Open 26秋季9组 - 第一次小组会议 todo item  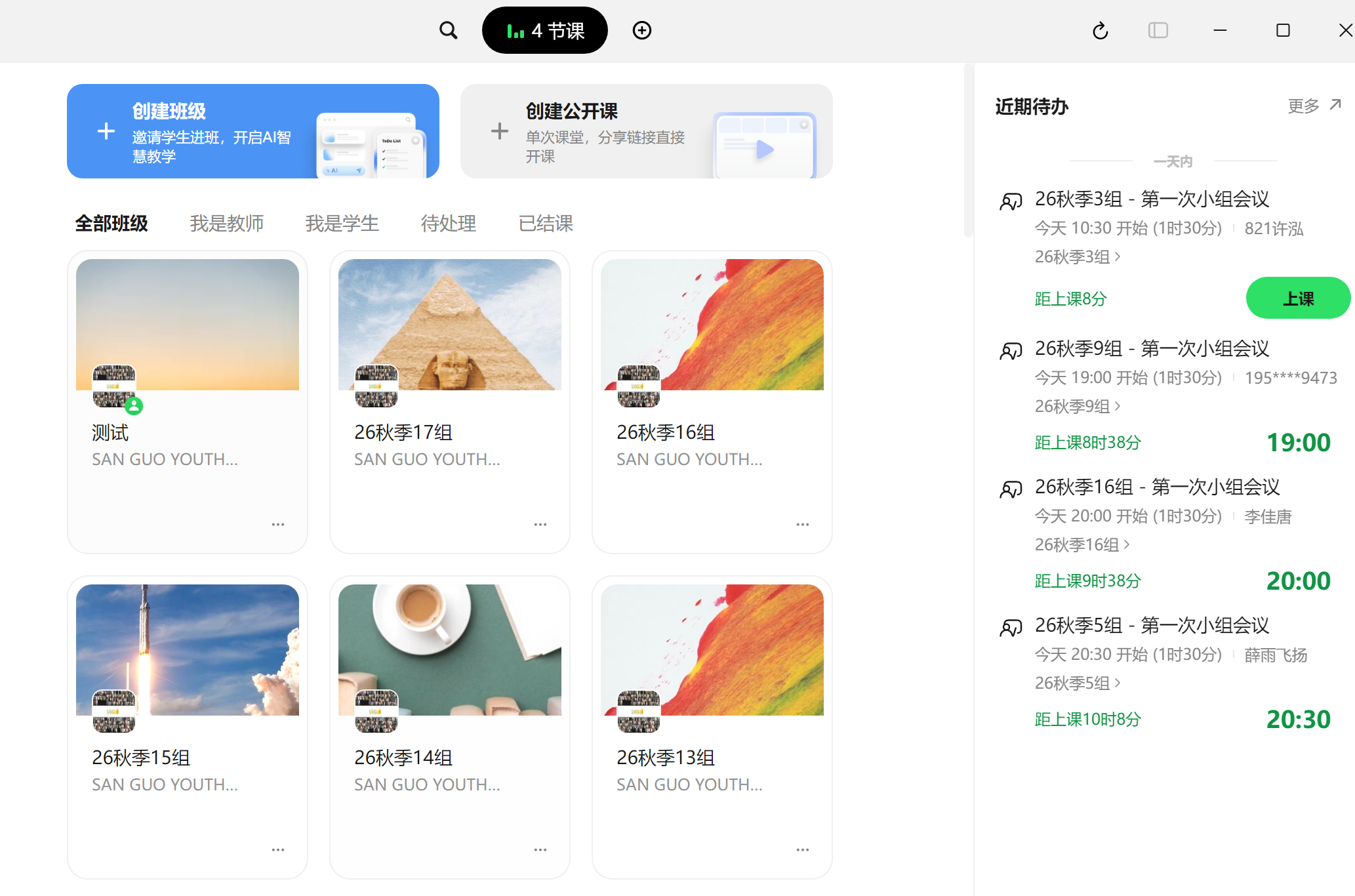click(x=1152, y=349)
